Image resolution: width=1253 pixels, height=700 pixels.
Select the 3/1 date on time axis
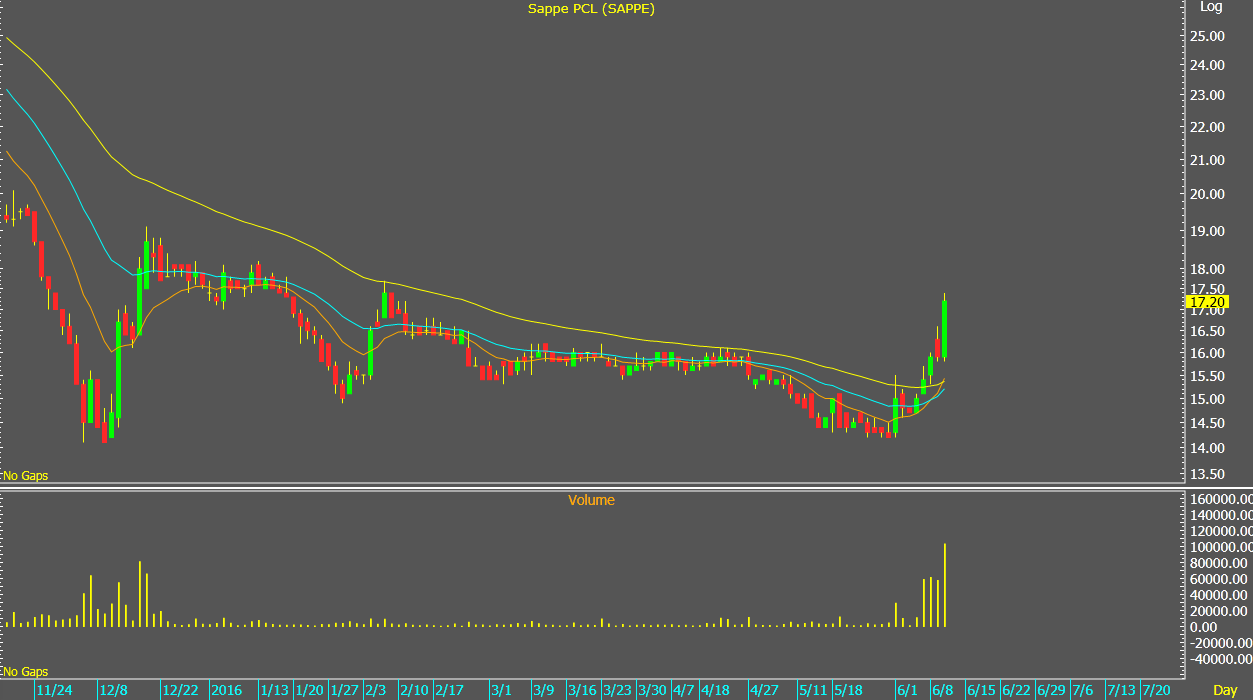coord(502,691)
